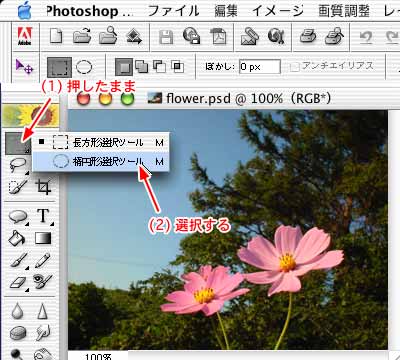Click the save floppy disk icon
Screen dimensions: 400x360
[166, 36]
